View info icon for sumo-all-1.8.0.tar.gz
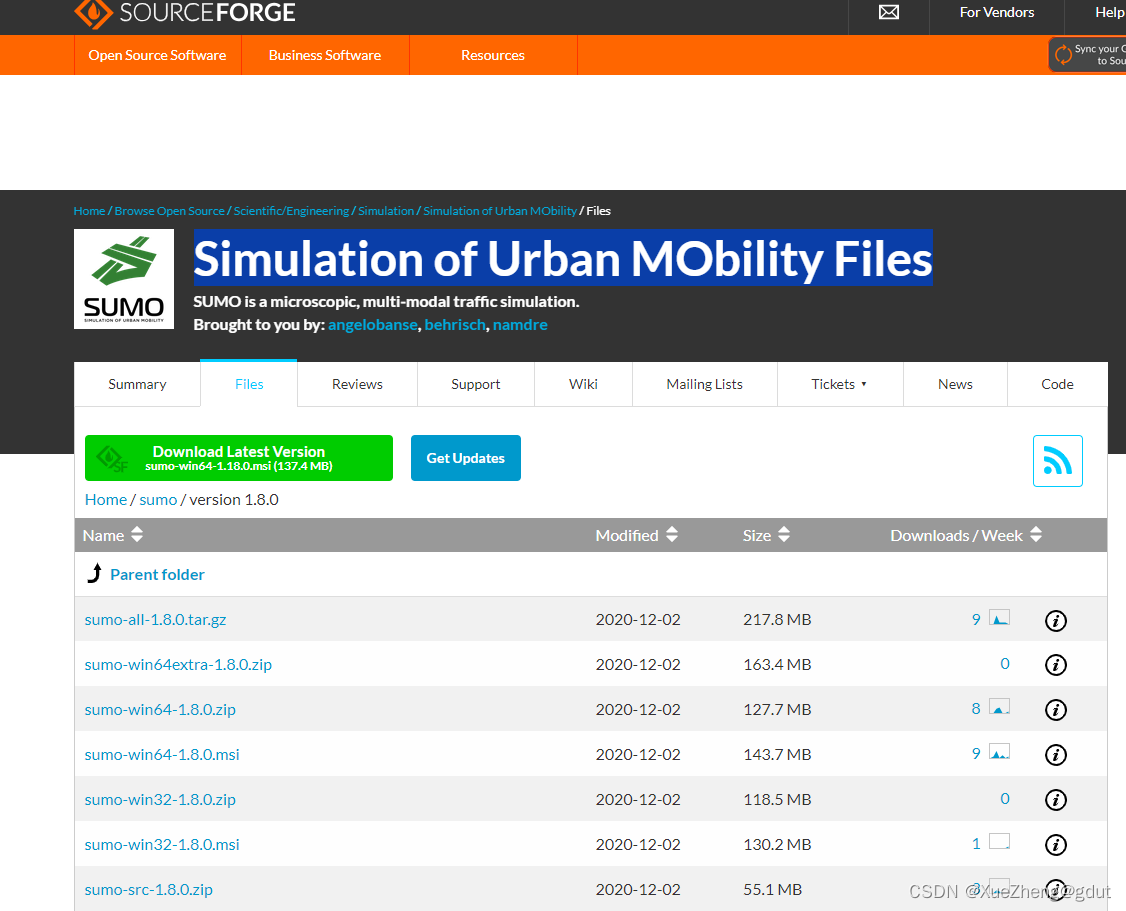This screenshot has width=1126, height=911. (x=1055, y=620)
